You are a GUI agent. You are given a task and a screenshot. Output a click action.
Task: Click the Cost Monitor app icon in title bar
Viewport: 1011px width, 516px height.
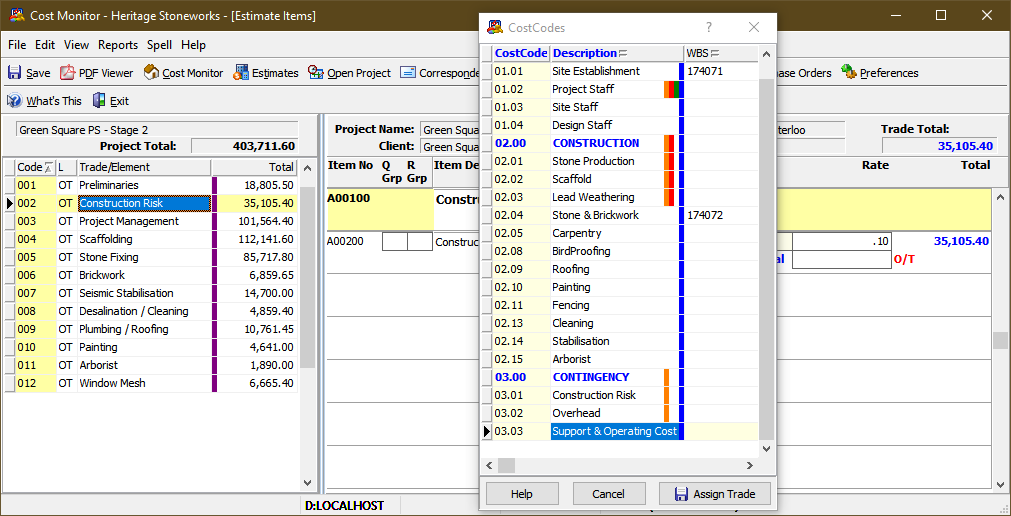(17, 15)
